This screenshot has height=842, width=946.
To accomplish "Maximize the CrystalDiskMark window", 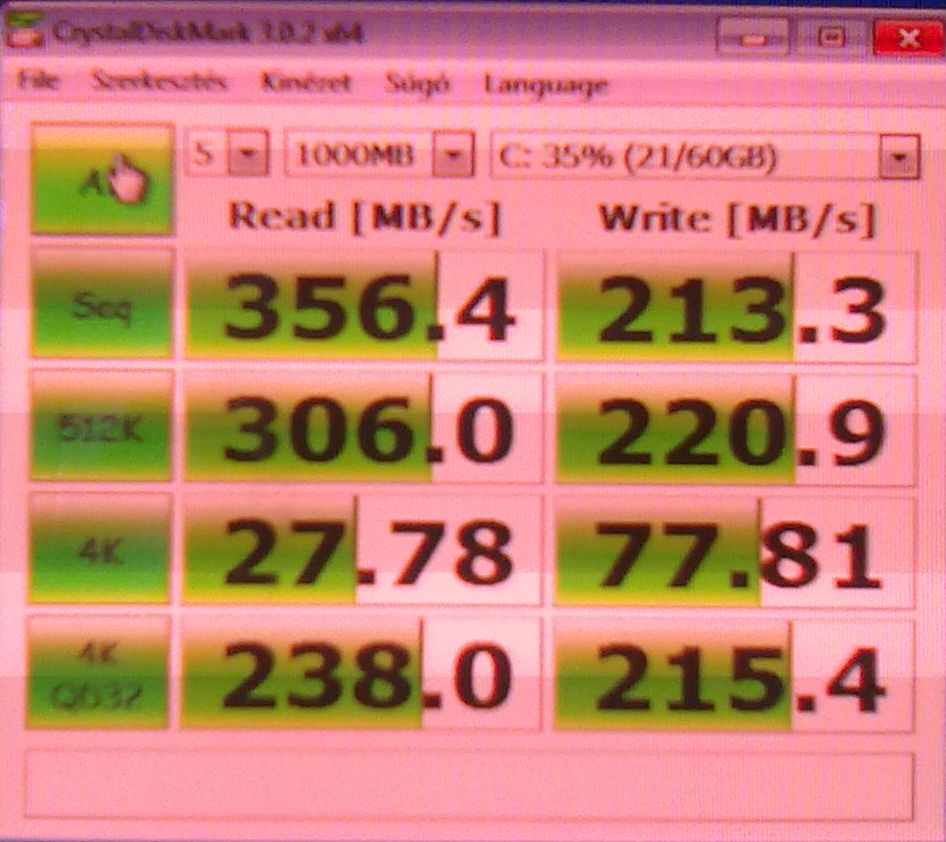I will pyautogui.click(x=831, y=37).
